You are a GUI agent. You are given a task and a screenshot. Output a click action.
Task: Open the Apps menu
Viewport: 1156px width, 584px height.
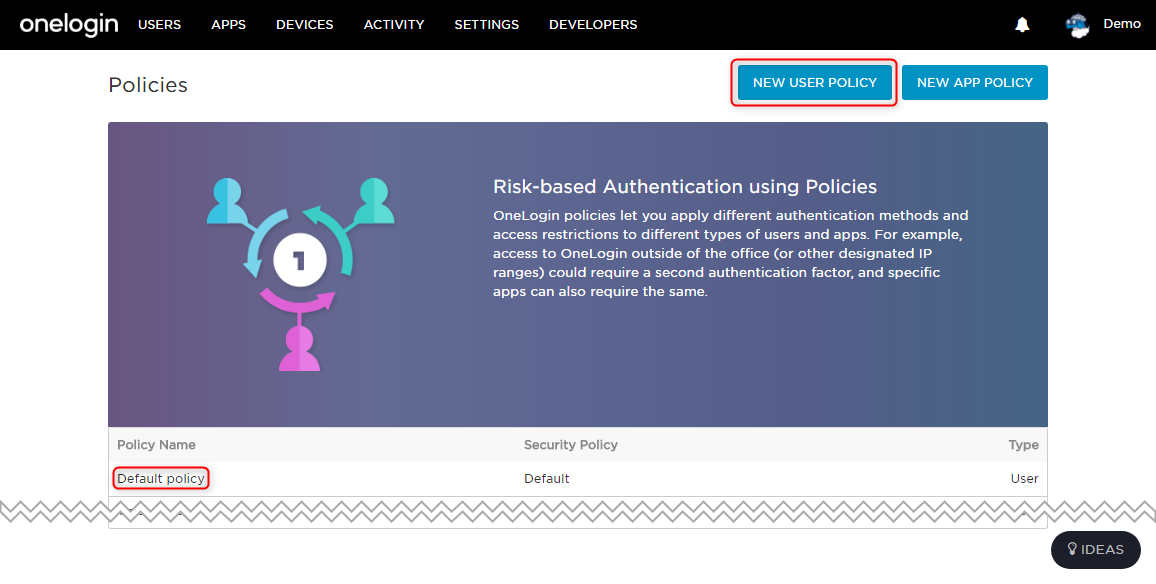click(229, 24)
